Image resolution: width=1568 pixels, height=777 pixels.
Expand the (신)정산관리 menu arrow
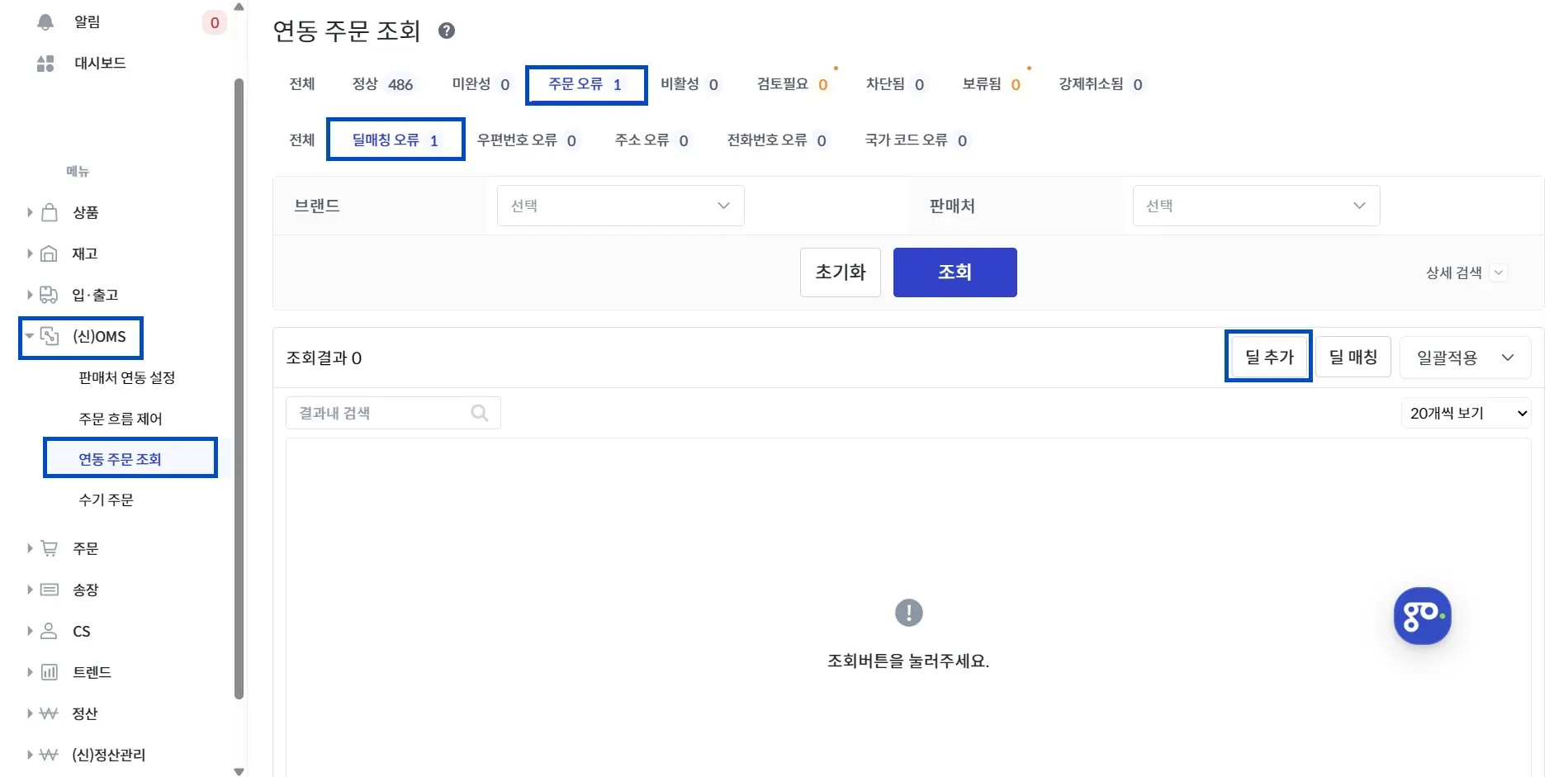coord(30,755)
